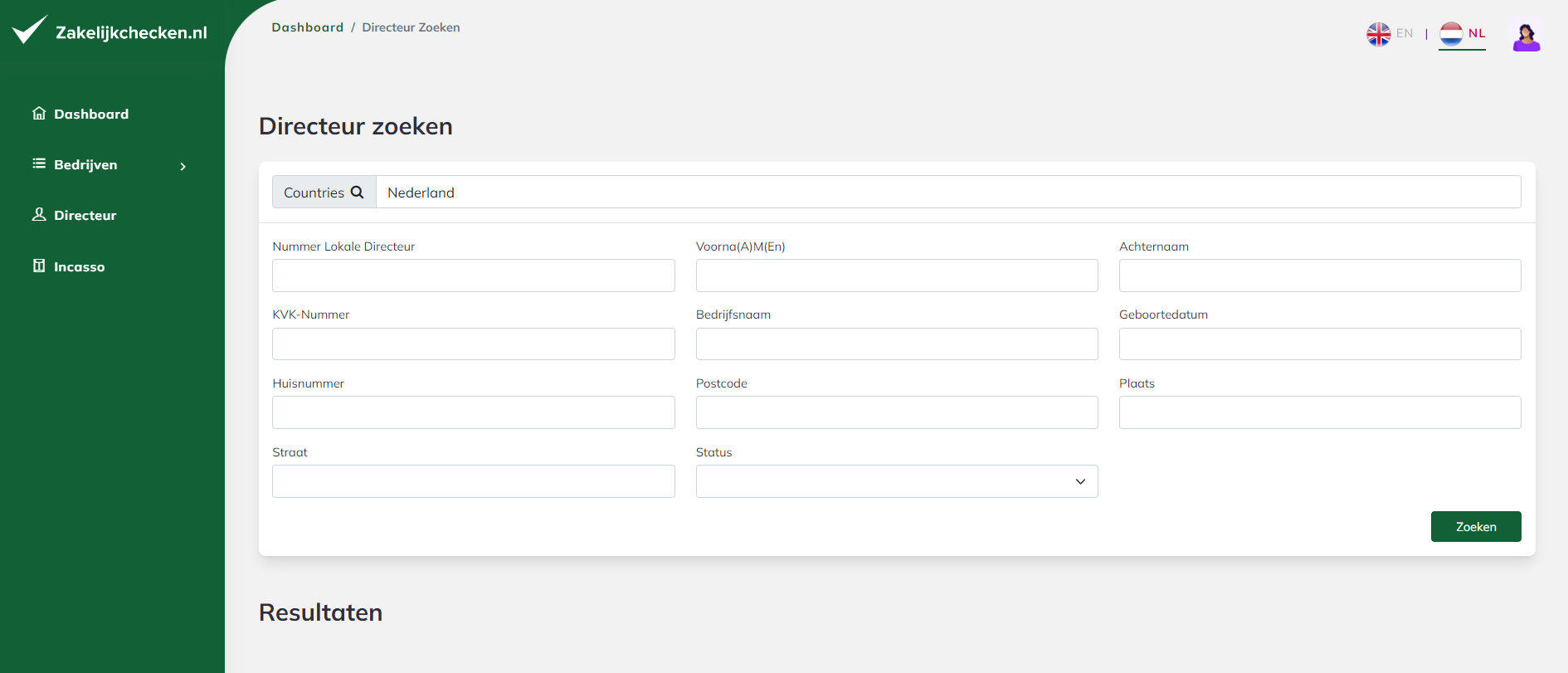Click the Dashboard breadcrumb link
Image resolution: width=1568 pixels, height=673 pixels.
(x=308, y=27)
